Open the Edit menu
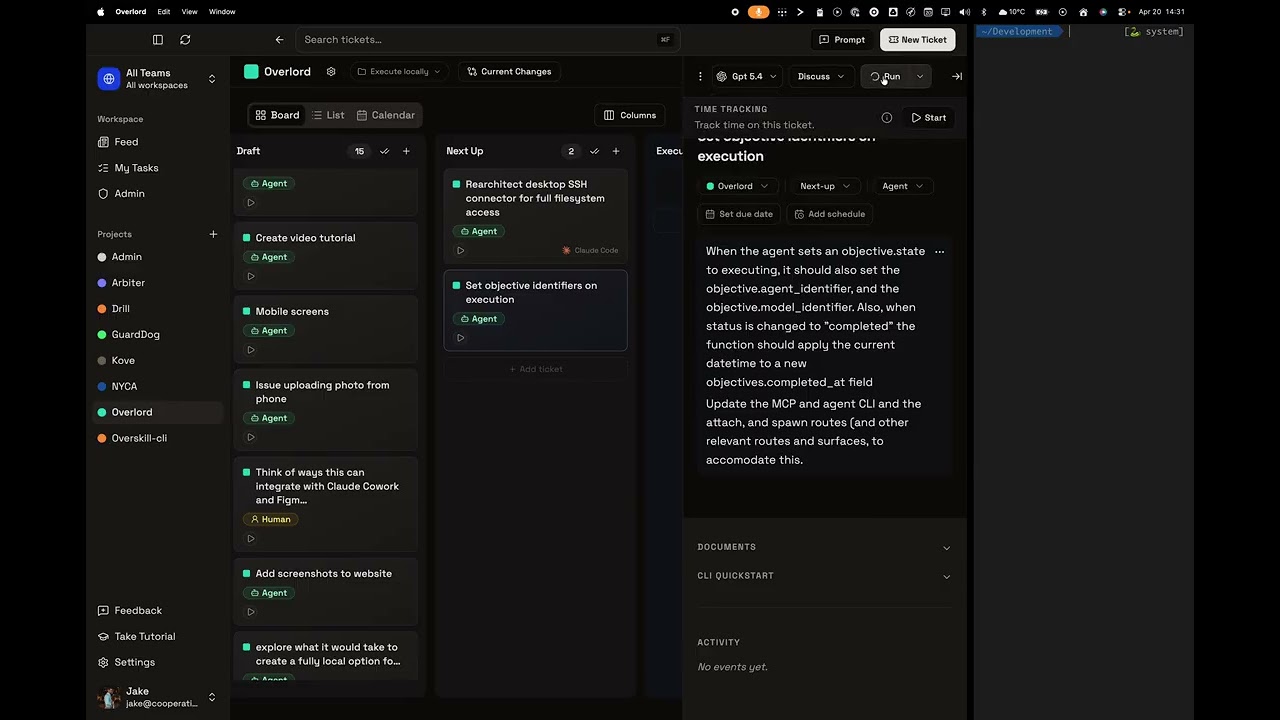Viewport: 1280px width, 720px height. [x=164, y=12]
